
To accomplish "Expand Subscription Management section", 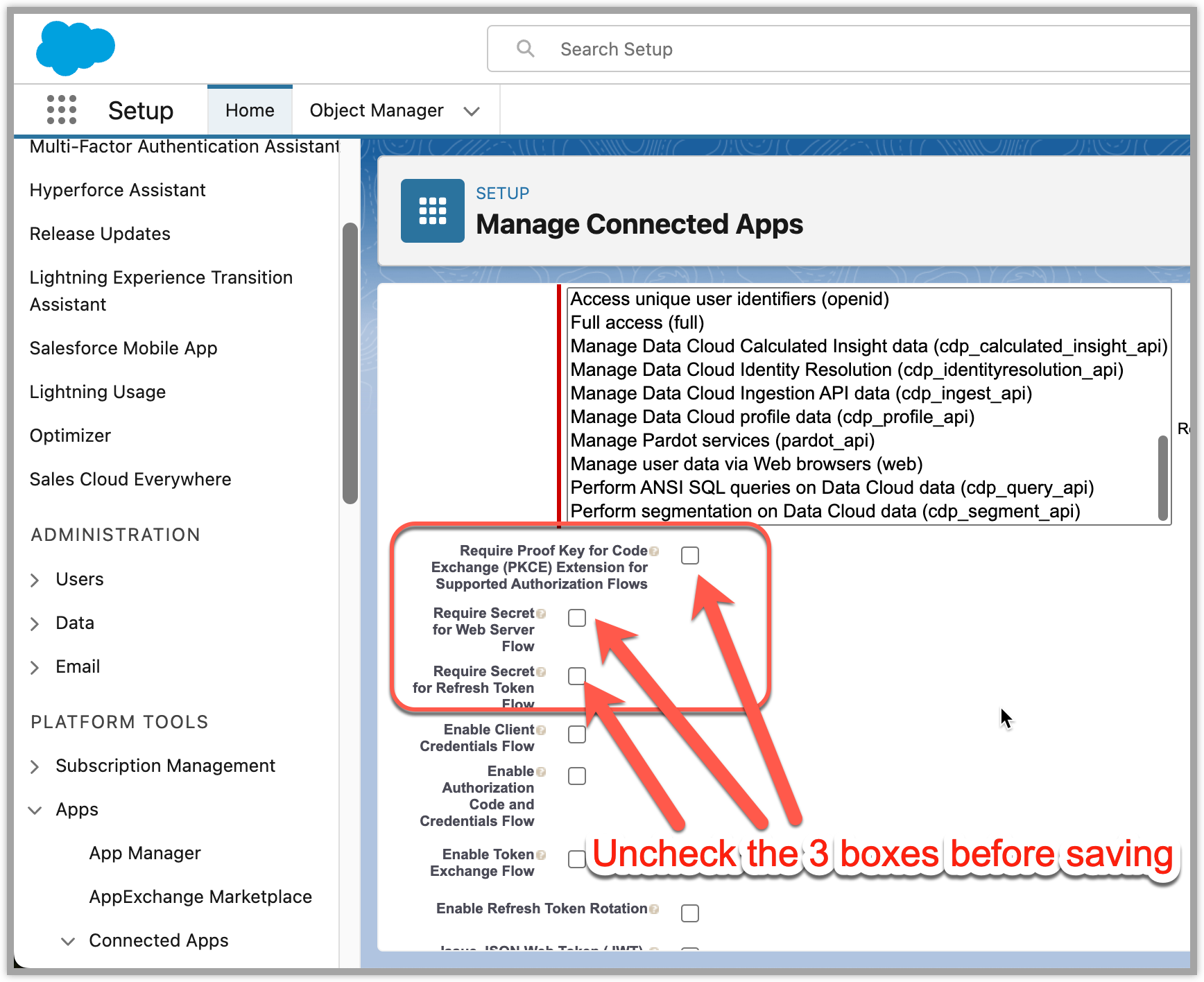I will [x=35, y=766].
